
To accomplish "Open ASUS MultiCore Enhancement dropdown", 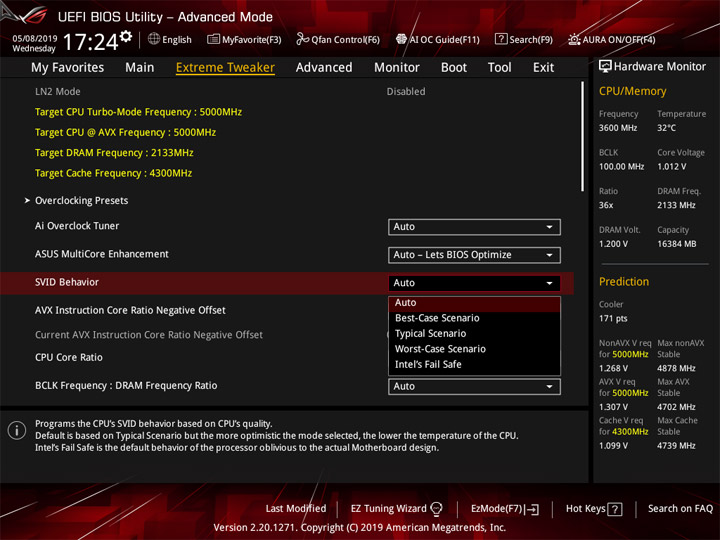I will point(474,255).
